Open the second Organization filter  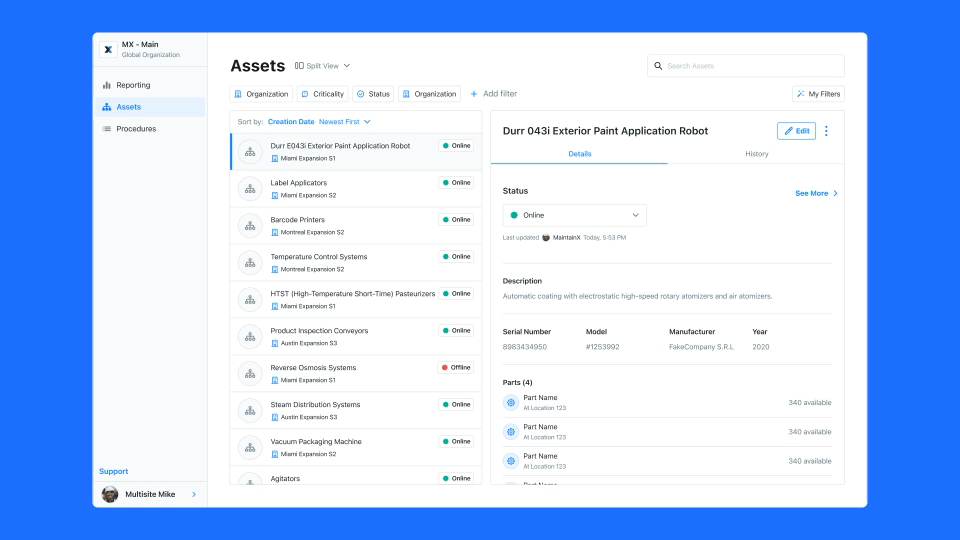click(429, 94)
